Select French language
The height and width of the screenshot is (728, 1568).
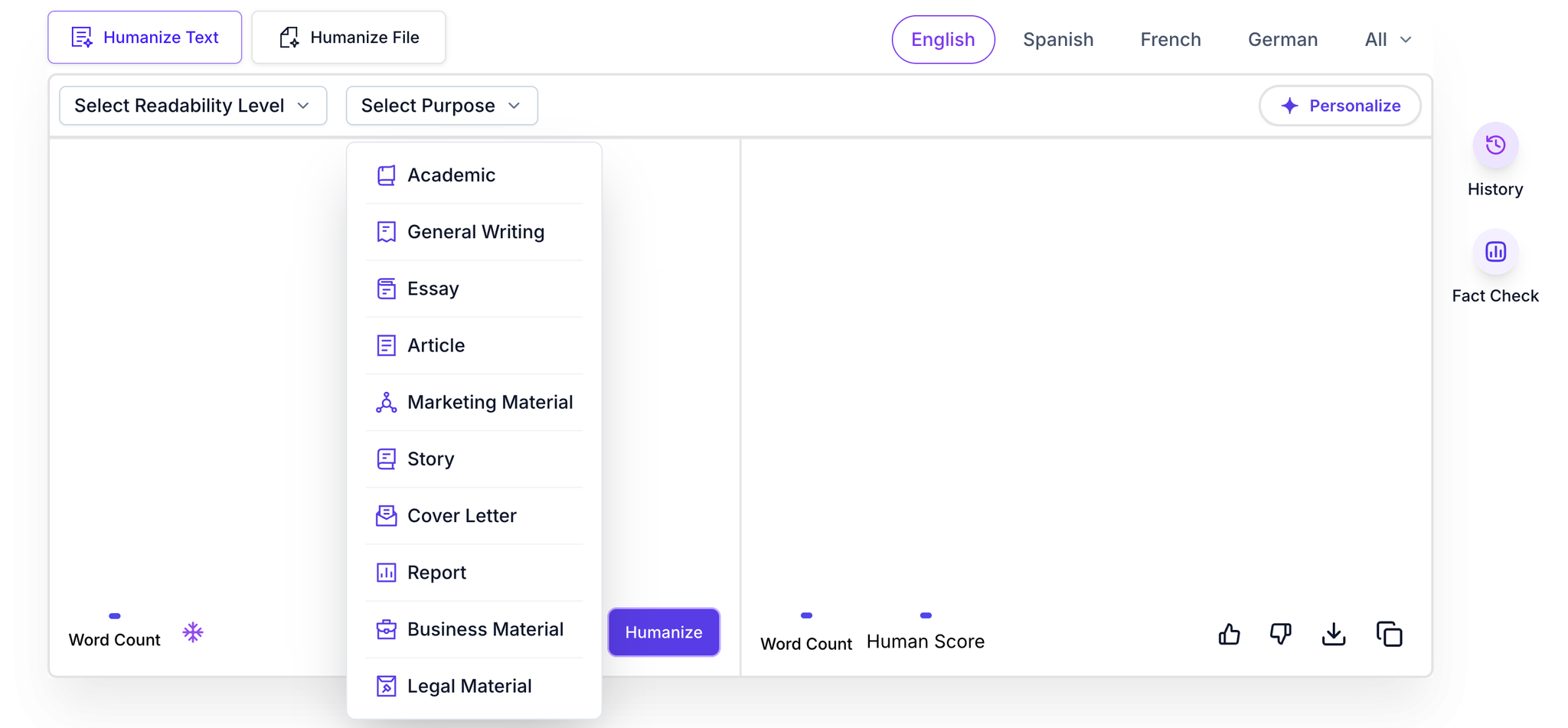1171,39
